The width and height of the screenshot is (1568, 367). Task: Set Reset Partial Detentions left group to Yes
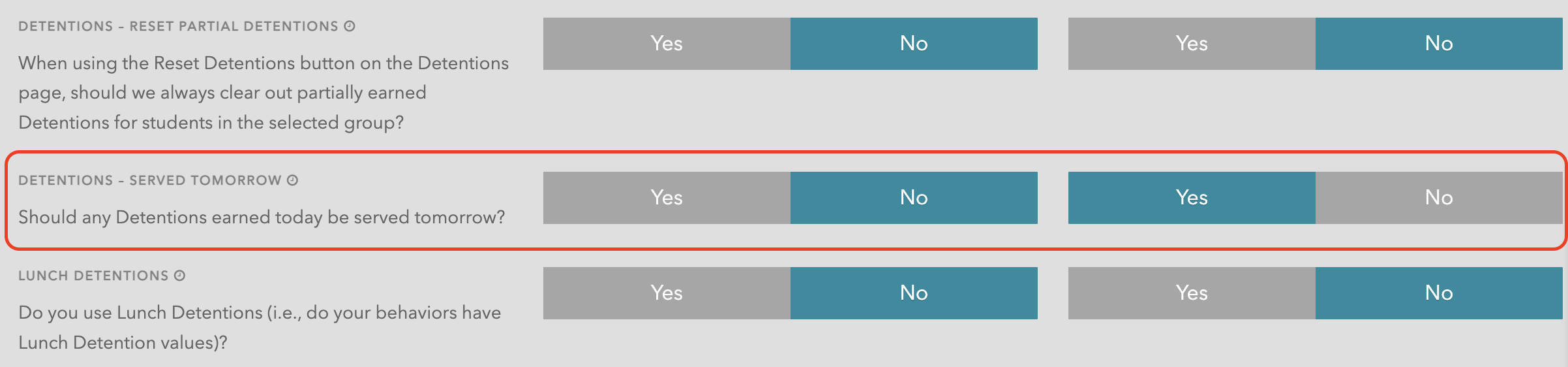pyautogui.click(x=667, y=44)
